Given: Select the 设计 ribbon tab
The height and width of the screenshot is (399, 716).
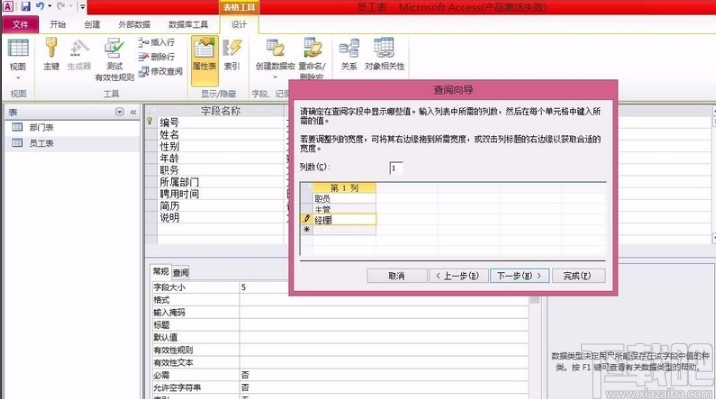Looking at the screenshot, I should pos(239,25).
